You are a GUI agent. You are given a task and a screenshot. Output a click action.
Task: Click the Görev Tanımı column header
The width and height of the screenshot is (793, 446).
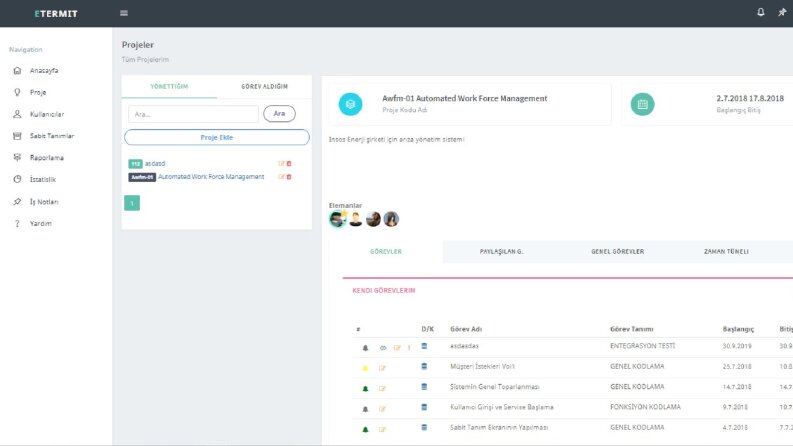(632, 329)
